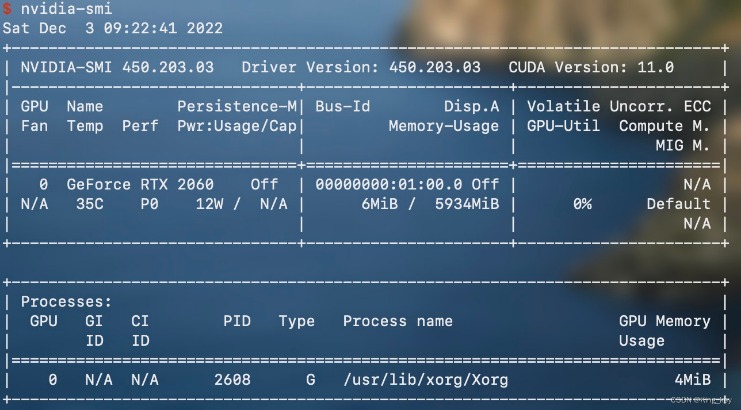The image size is (741, 410).
Task: Click the Processes: heading
Action: tap(66, 302)
